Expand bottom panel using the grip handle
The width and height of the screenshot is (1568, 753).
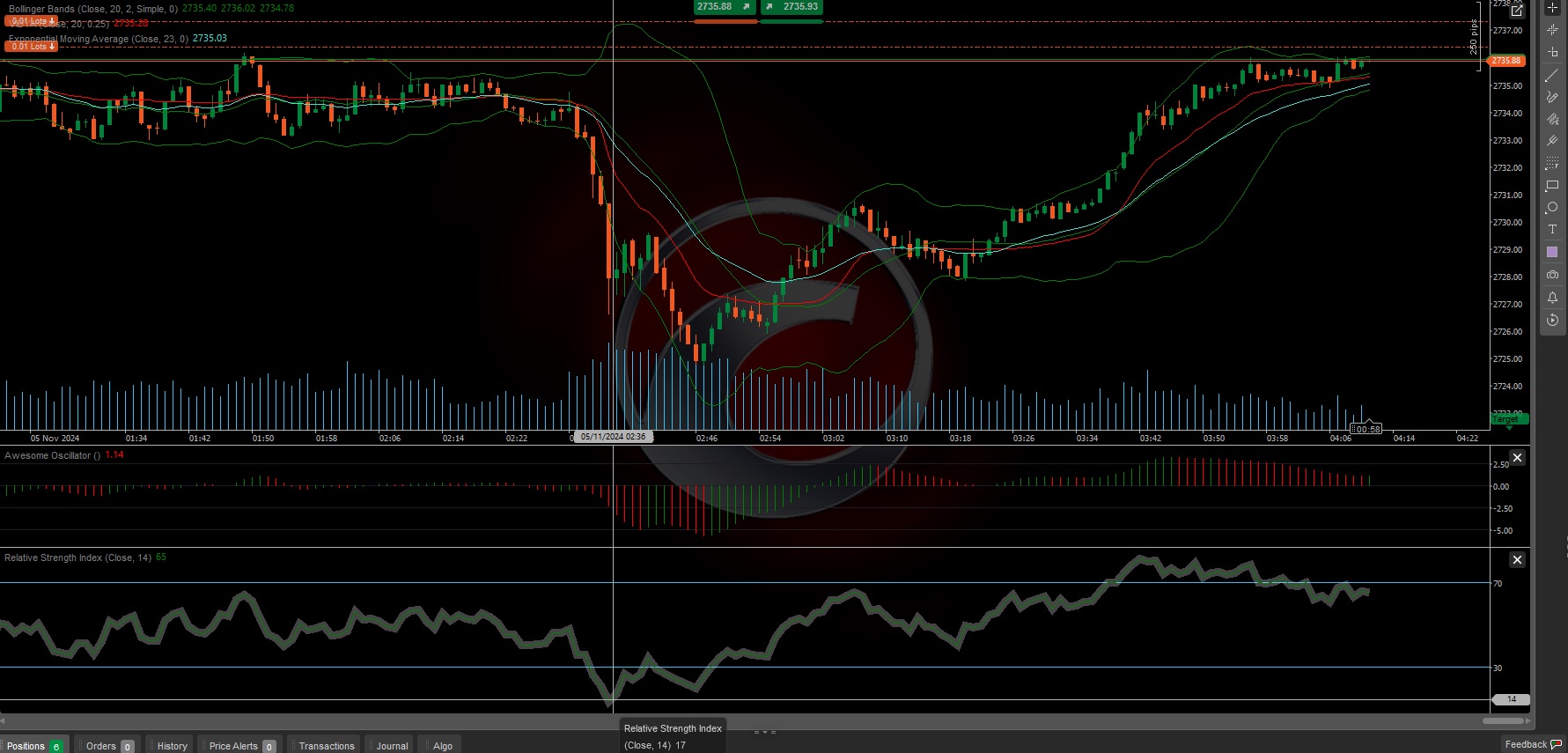point(764,732)
